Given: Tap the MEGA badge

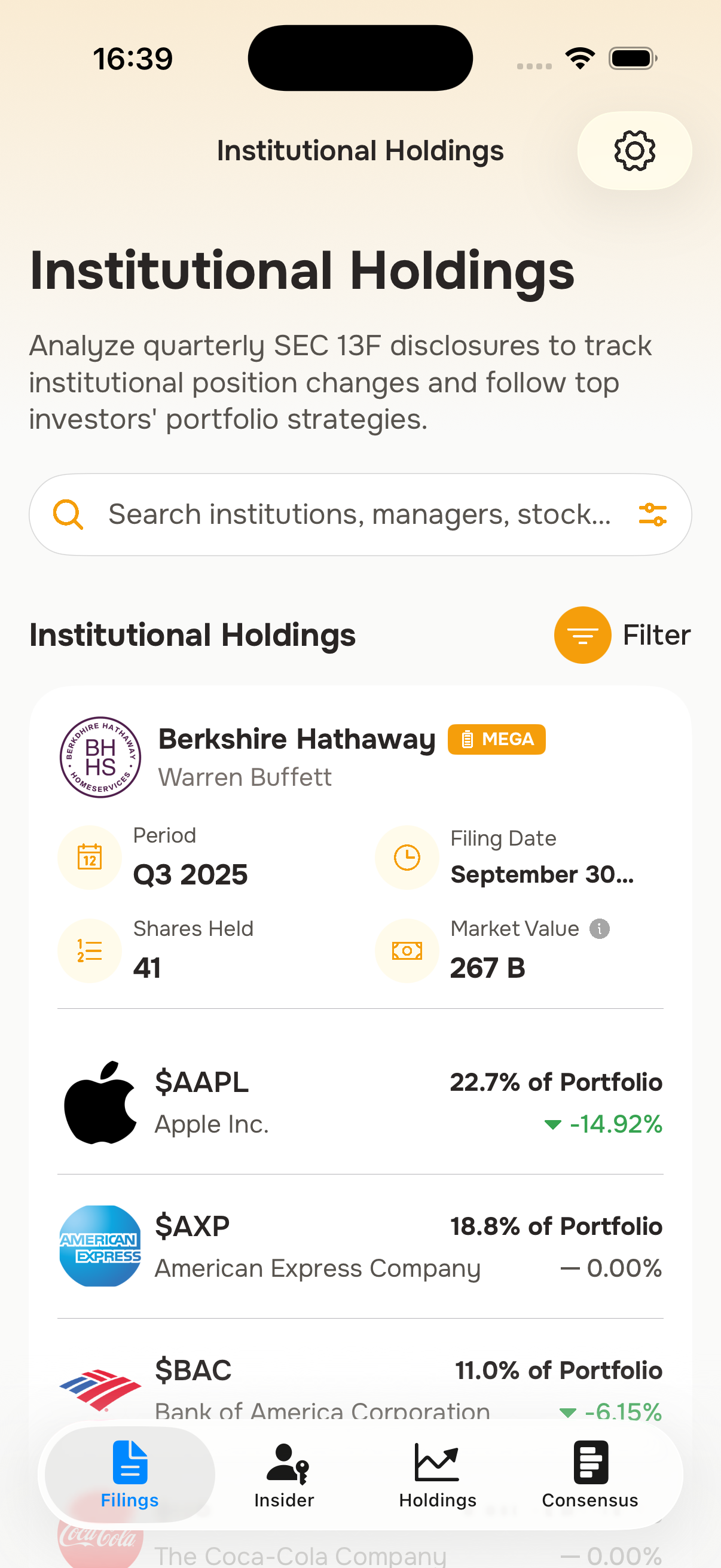Looking at the screenshot, I should point(496,739).
